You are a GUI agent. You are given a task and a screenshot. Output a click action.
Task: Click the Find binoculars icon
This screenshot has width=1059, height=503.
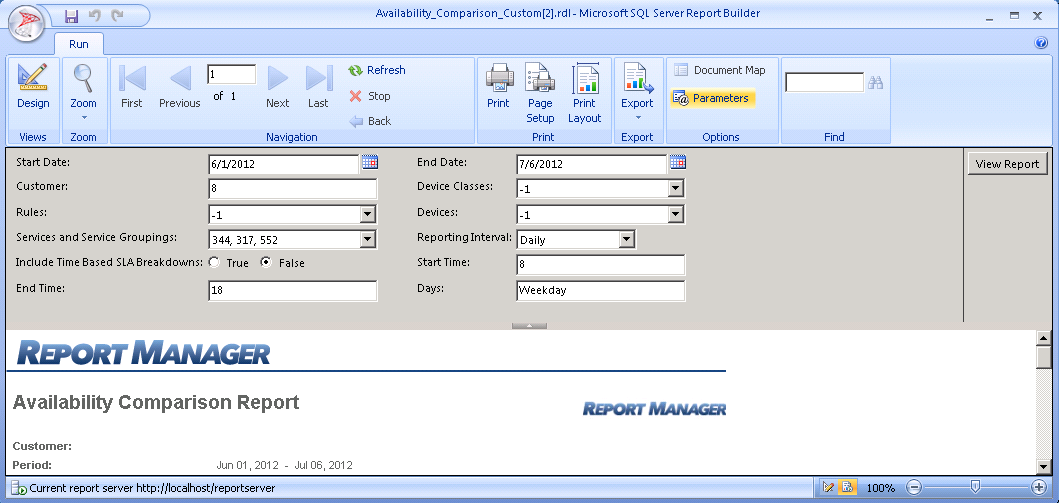876,83
